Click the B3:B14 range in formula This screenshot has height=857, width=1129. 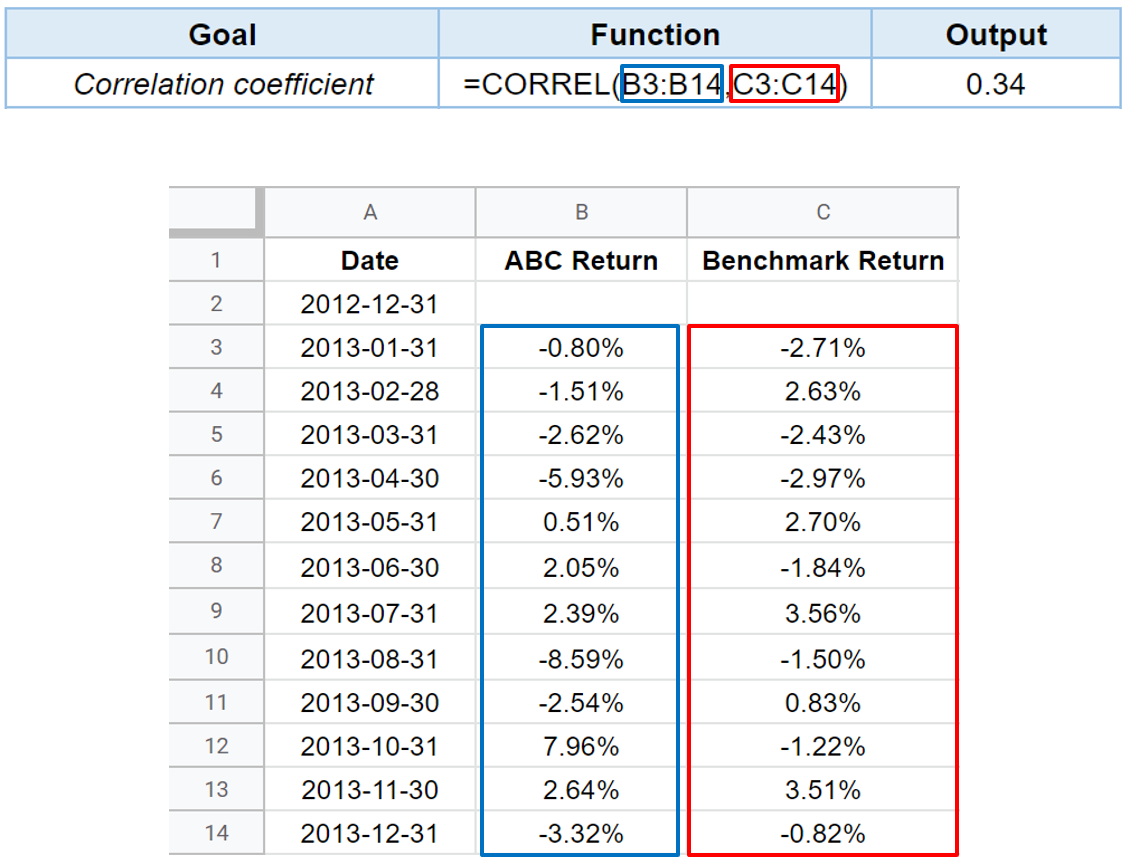671,84
